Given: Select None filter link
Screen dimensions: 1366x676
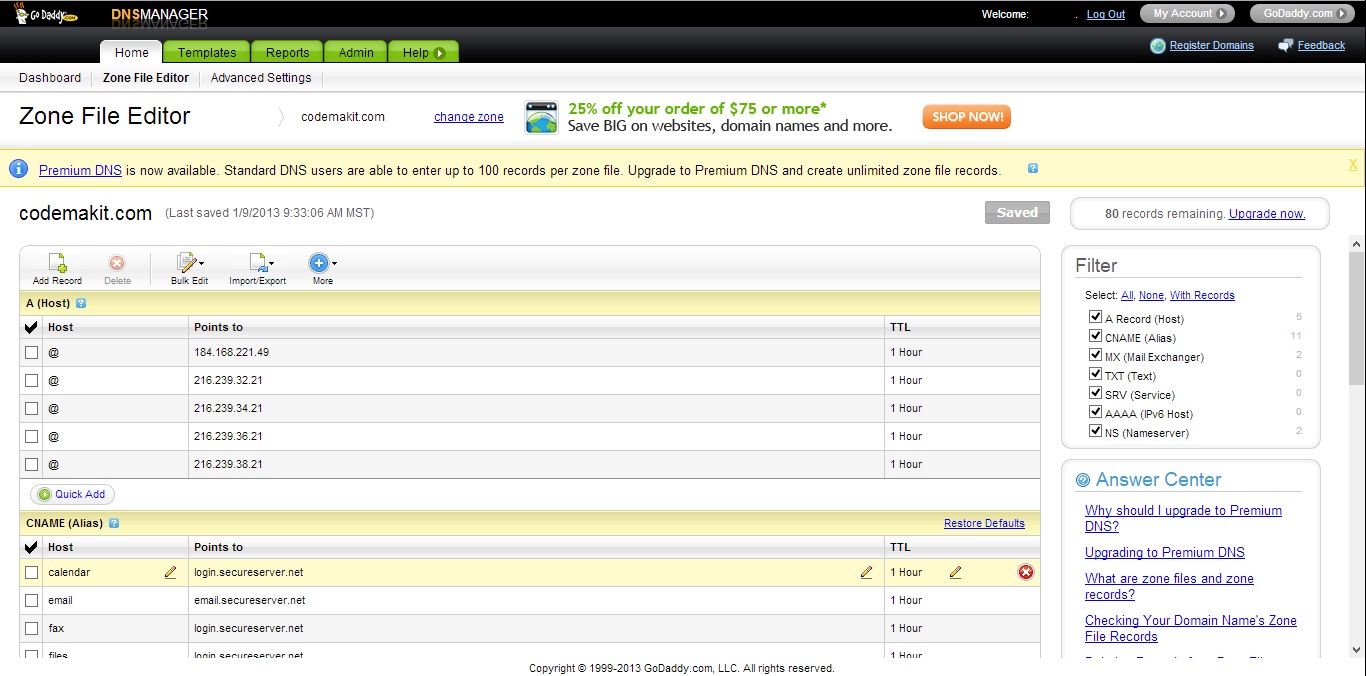Looking at the screenshot, I should tap(1151, 296).
